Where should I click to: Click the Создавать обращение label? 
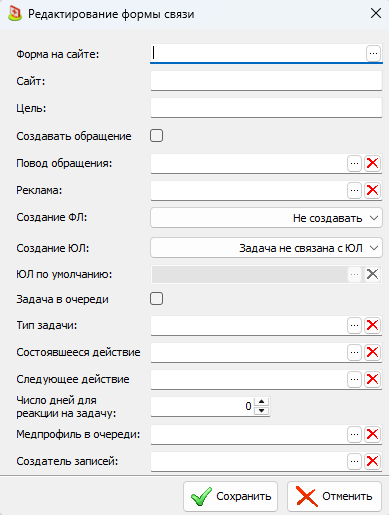(x=74, y=136)
